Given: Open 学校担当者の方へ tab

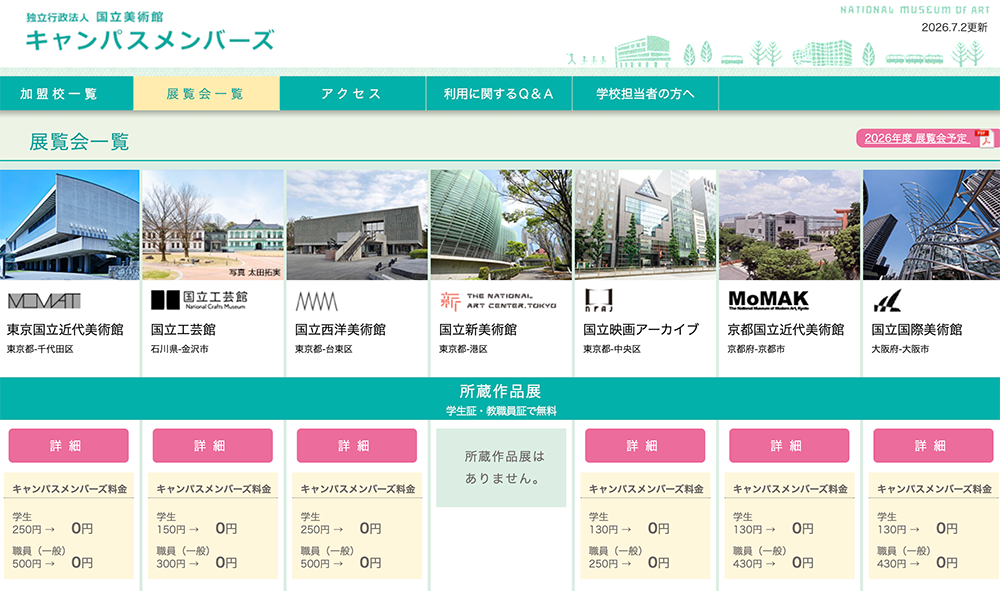Looking at the screenshot, I should pyautogui.click(x=645, y=94).
